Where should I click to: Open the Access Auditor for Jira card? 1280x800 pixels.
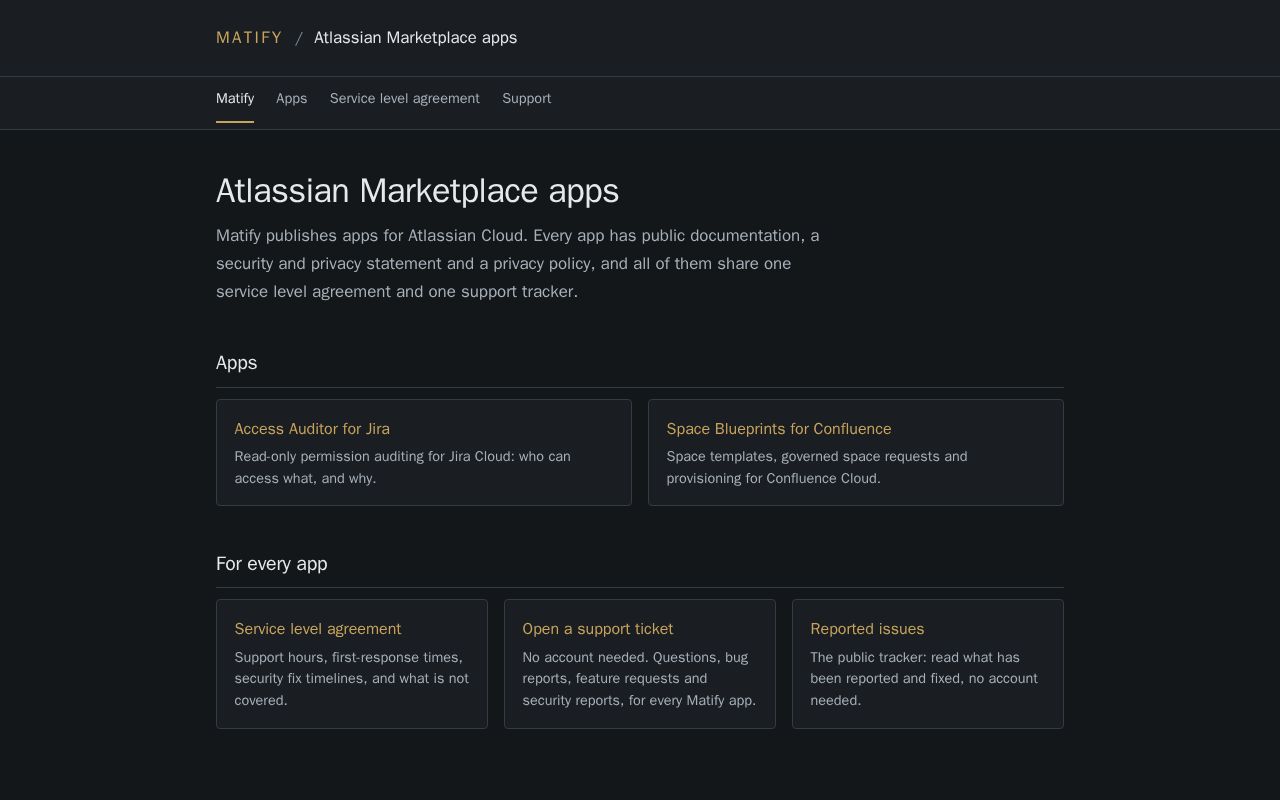tap(424, 453)
